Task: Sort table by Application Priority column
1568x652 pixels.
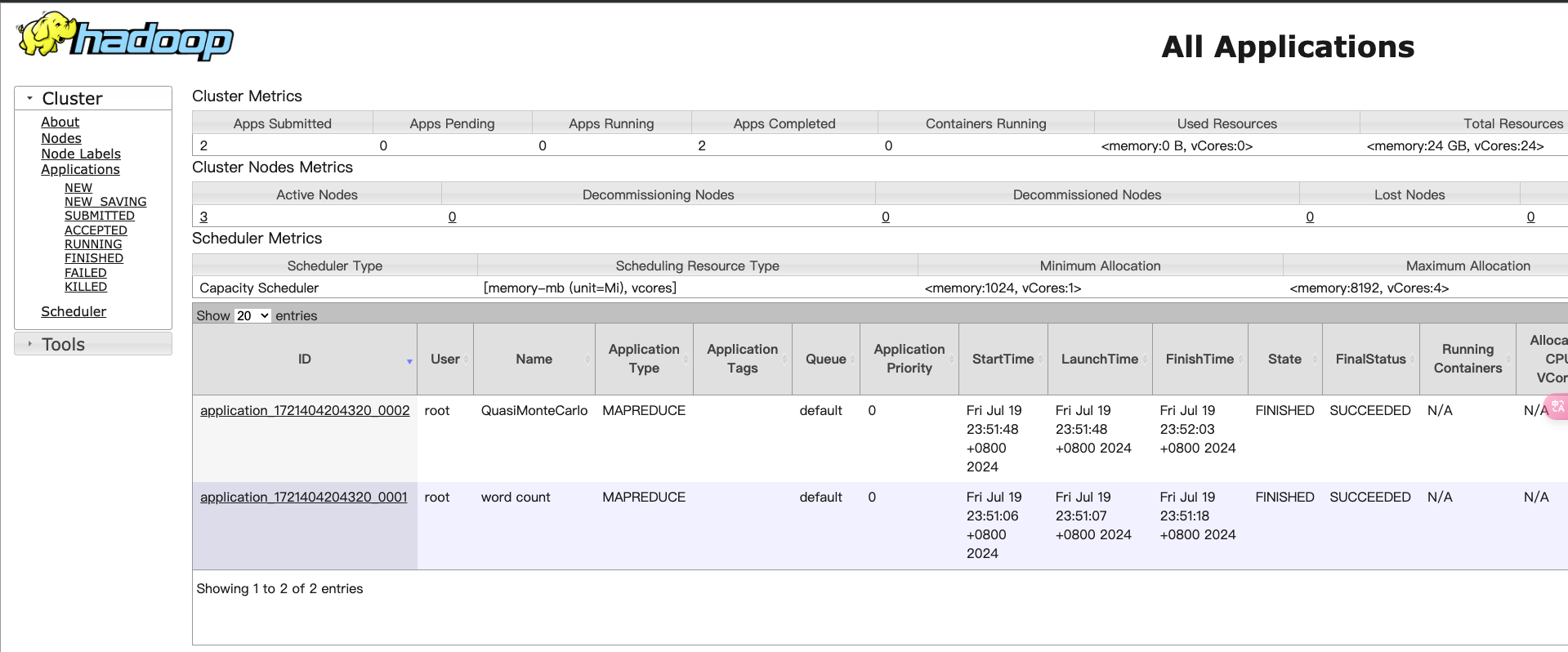Action: [x=909, y=359]
